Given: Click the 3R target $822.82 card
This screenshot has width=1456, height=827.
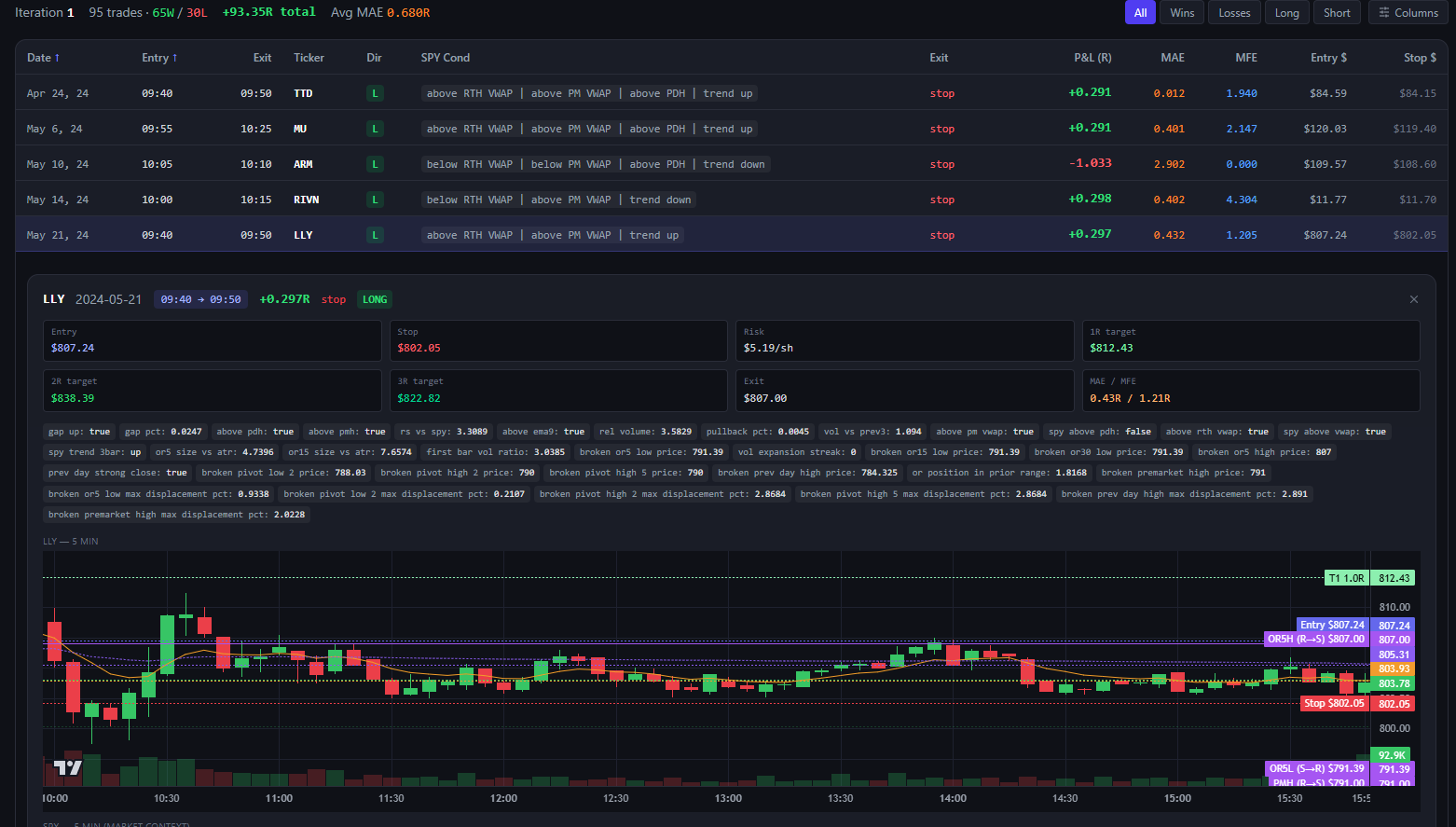Looking at the screenshot, I should point(558,391).
